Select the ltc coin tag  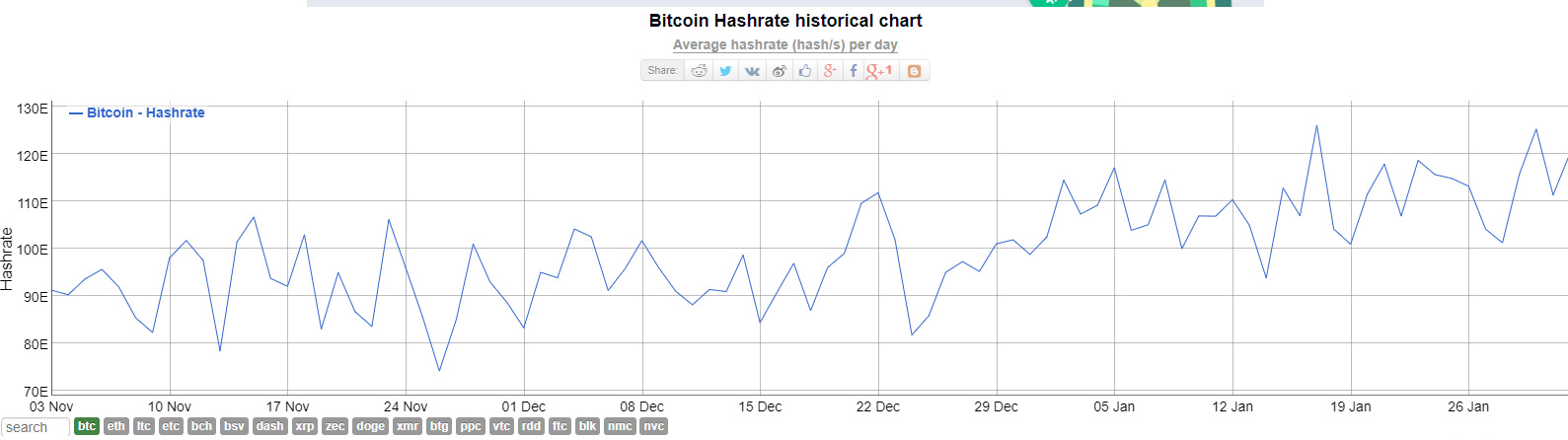(x=144, y=426)
